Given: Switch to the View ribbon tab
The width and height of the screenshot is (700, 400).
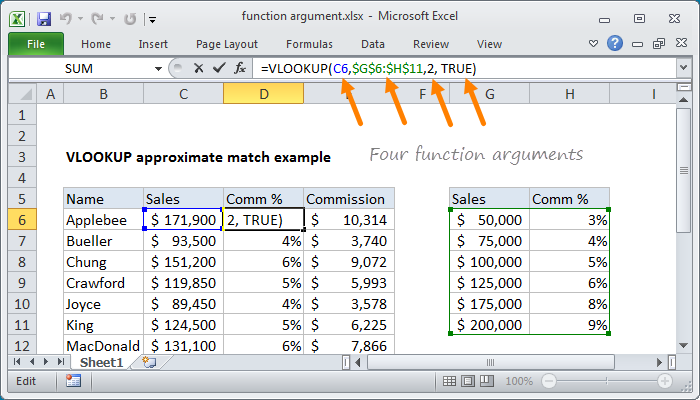Looking at the screenshot, I should point(489,44).
